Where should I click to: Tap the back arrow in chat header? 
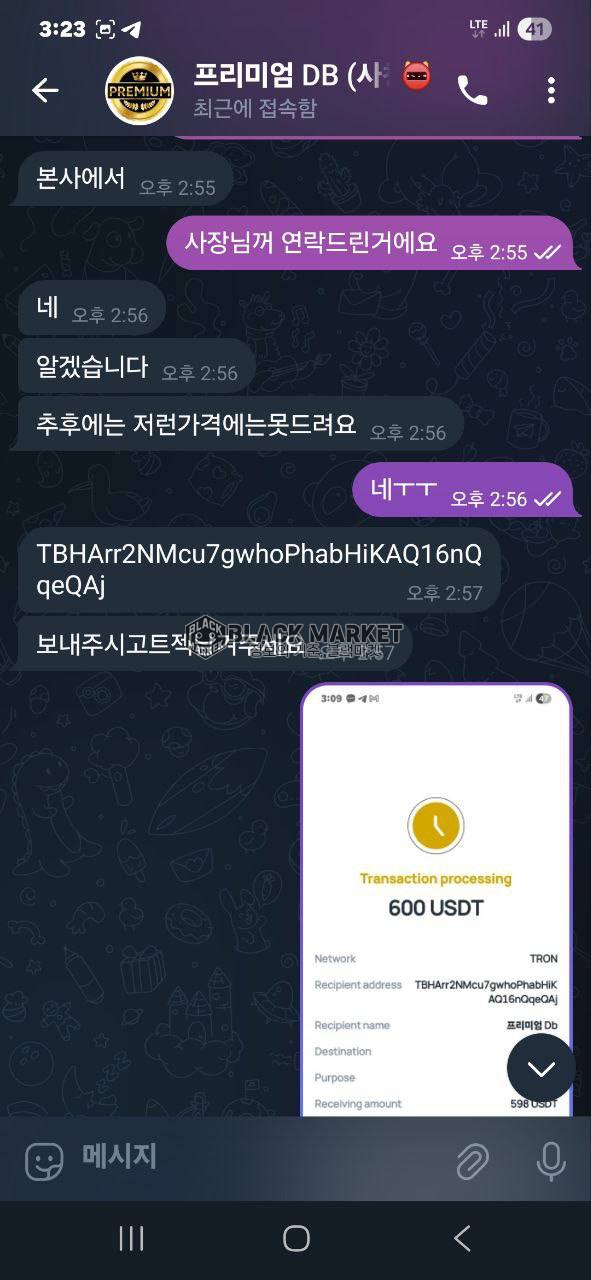tap(45, 90)
